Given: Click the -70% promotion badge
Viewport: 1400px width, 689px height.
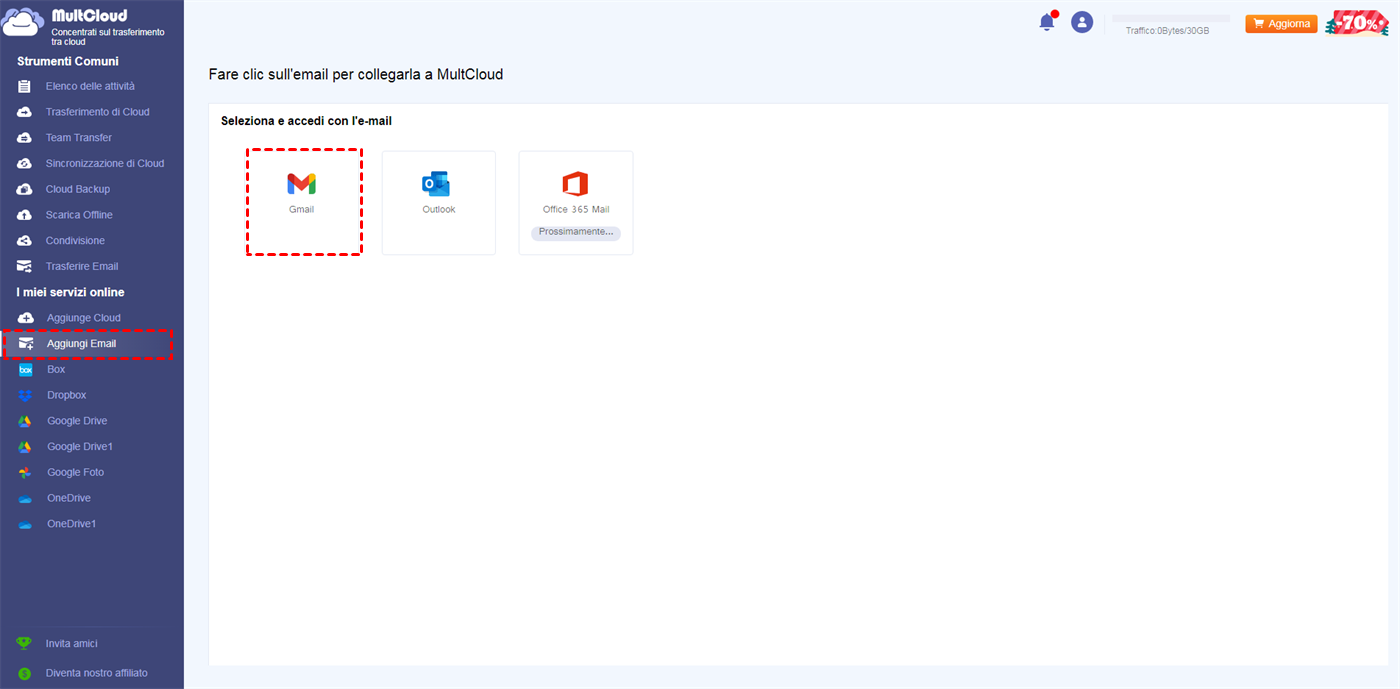Looking at the screenshot, I should pos(1357,23).
